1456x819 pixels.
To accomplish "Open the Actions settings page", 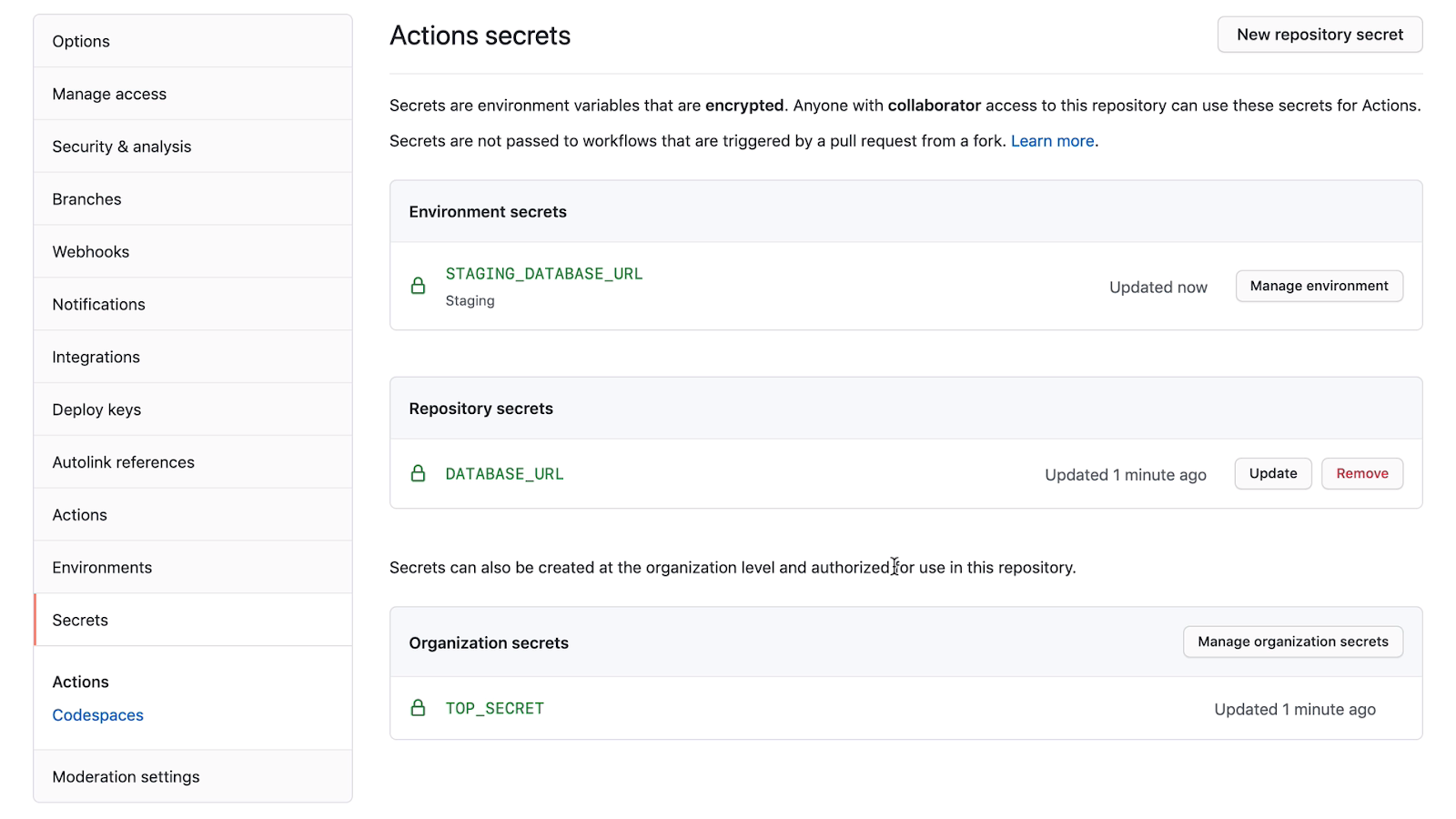I will [x=79, y=514].
